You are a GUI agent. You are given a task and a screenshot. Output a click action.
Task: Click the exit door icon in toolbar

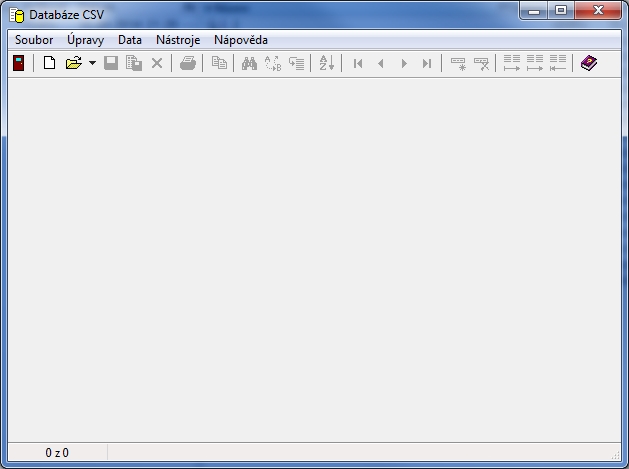point(18,63)
